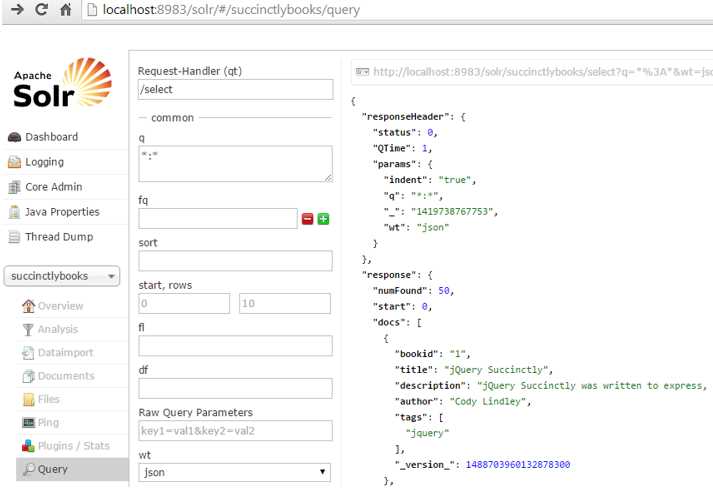Click the Analysis funnel icon
Image resolution: width=713 pixels, height=492 pixels.
pyautogui.click(x=28, y=329)
